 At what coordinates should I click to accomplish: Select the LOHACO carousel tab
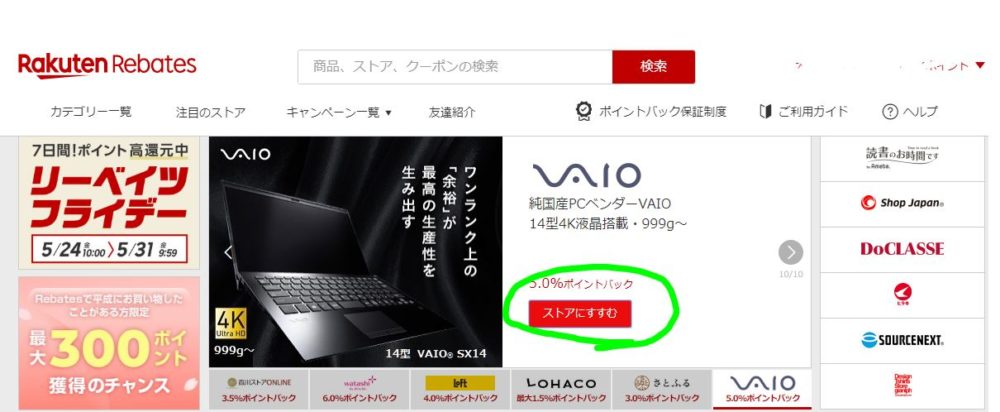coord(561,390)
